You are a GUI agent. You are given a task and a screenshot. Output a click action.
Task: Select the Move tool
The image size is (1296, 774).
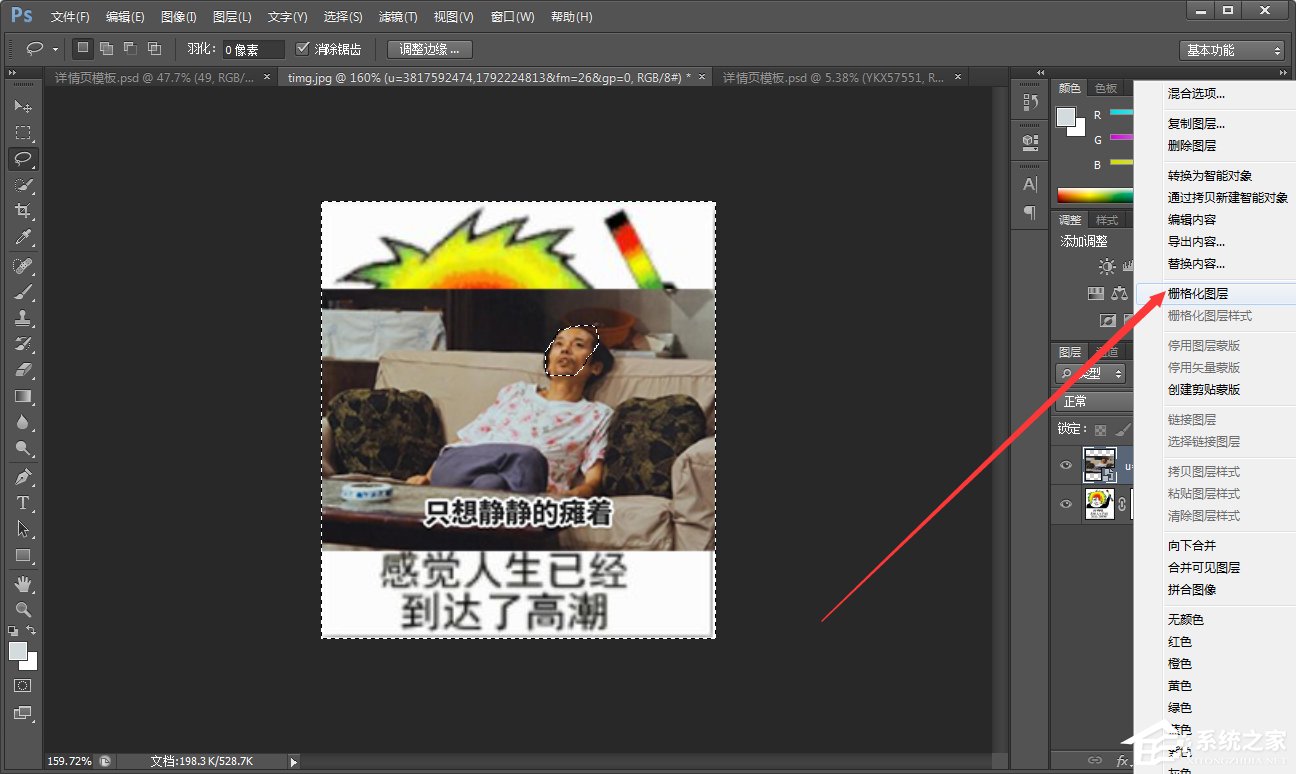22,107
